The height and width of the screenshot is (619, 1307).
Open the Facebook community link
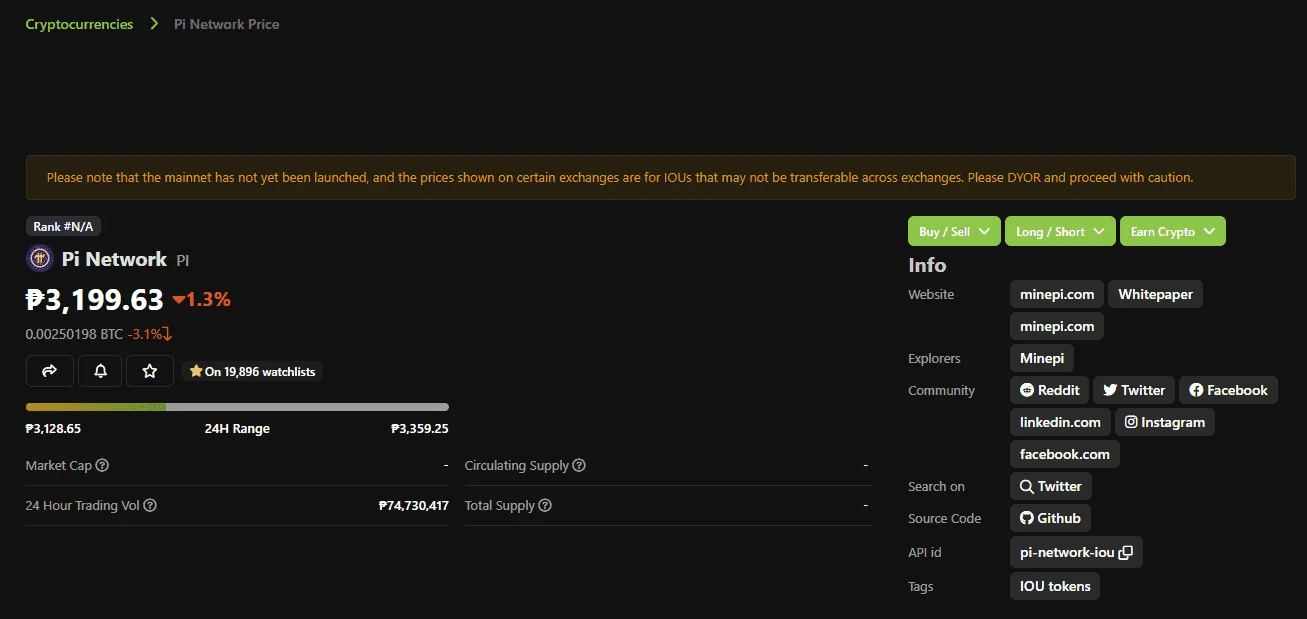1228,390
